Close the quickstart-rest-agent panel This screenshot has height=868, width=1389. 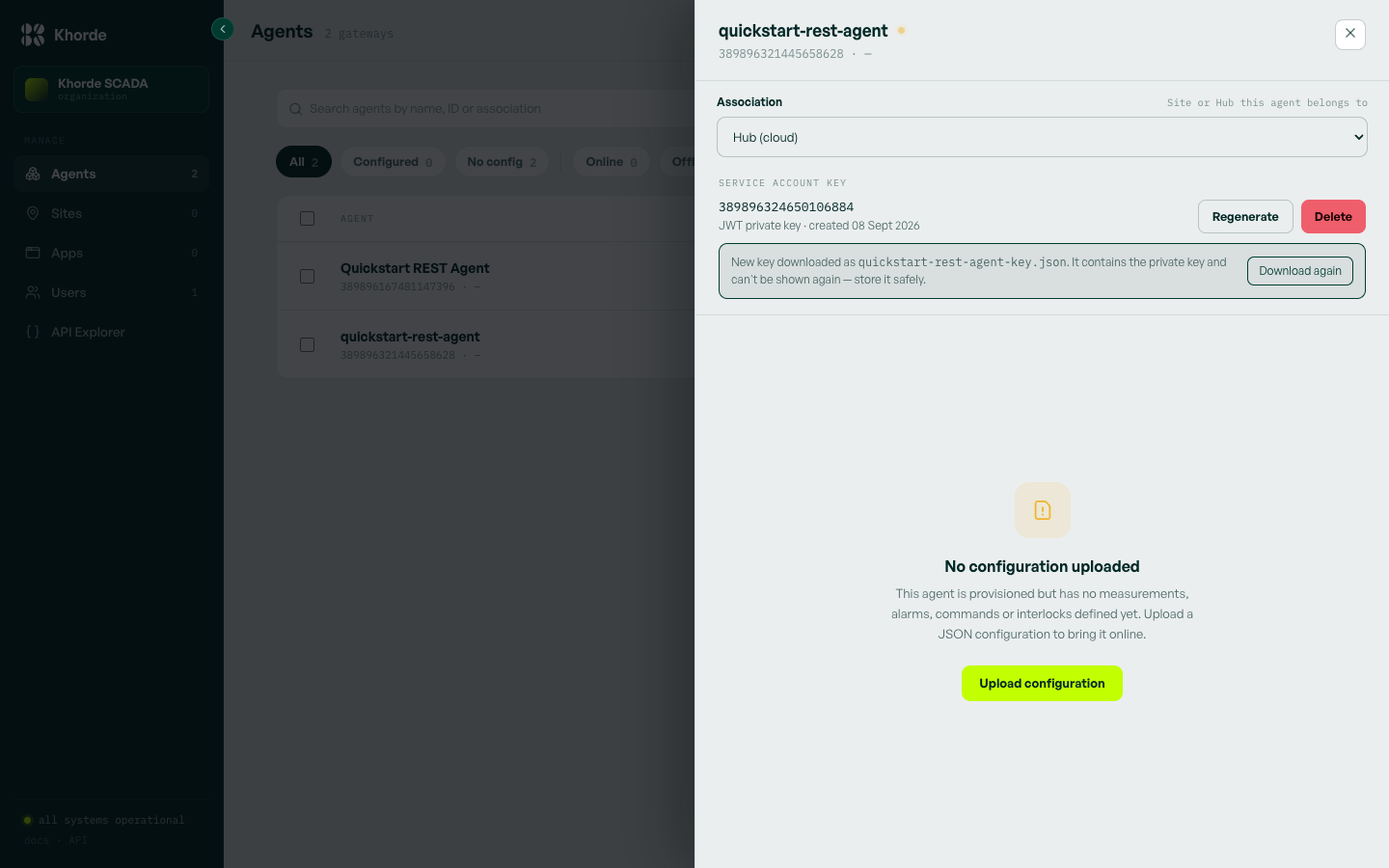1350,34
